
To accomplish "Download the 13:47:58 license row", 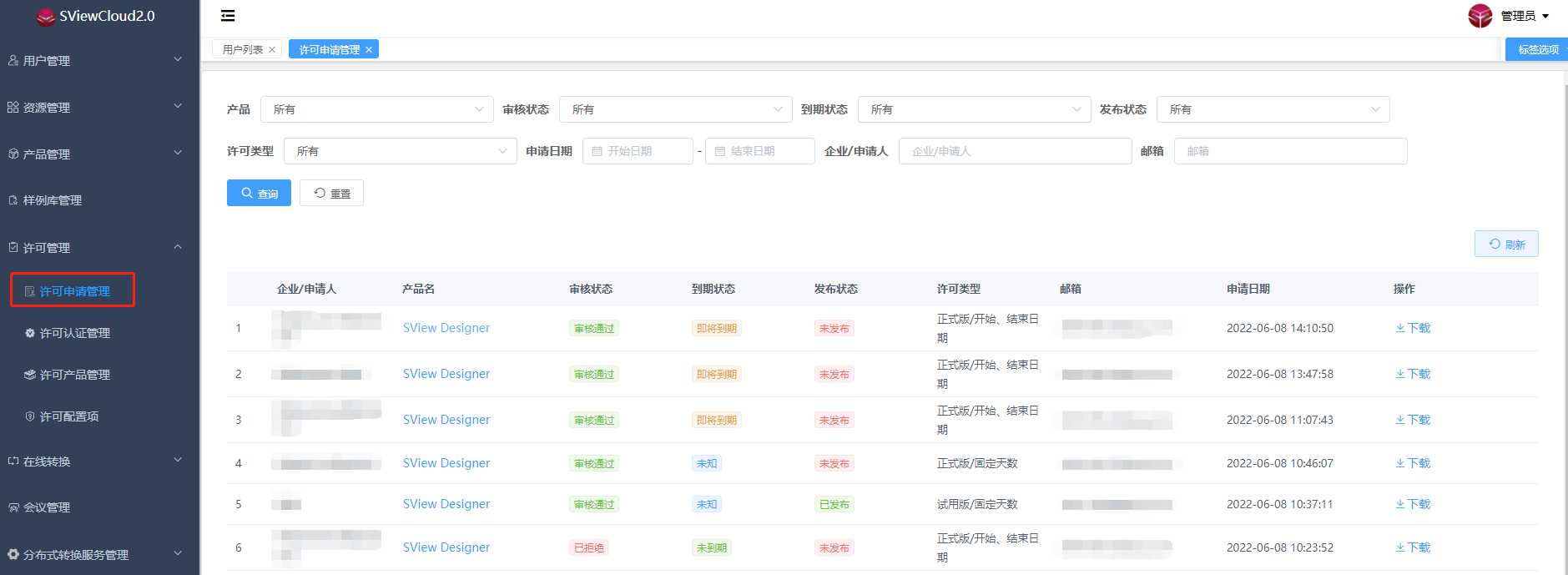I will [1413, 374].
